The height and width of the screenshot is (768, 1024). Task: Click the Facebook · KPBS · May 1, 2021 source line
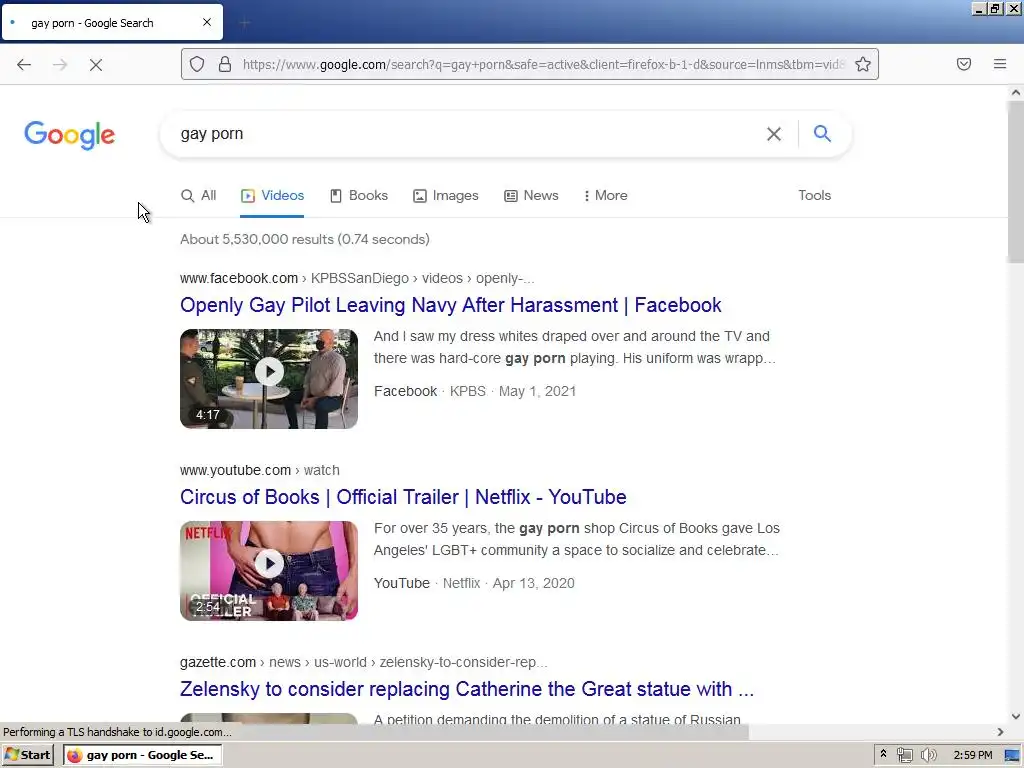coord(475,391)
